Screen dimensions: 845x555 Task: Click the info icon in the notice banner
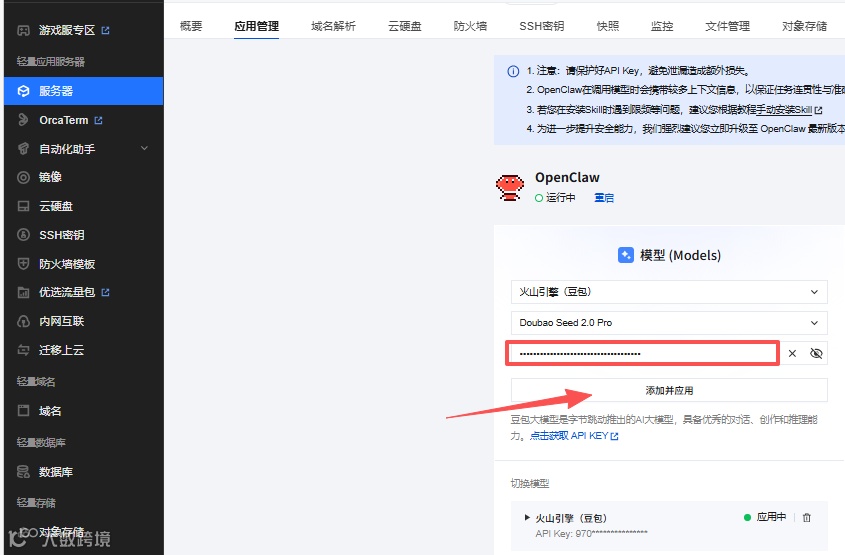pos(513,71)
